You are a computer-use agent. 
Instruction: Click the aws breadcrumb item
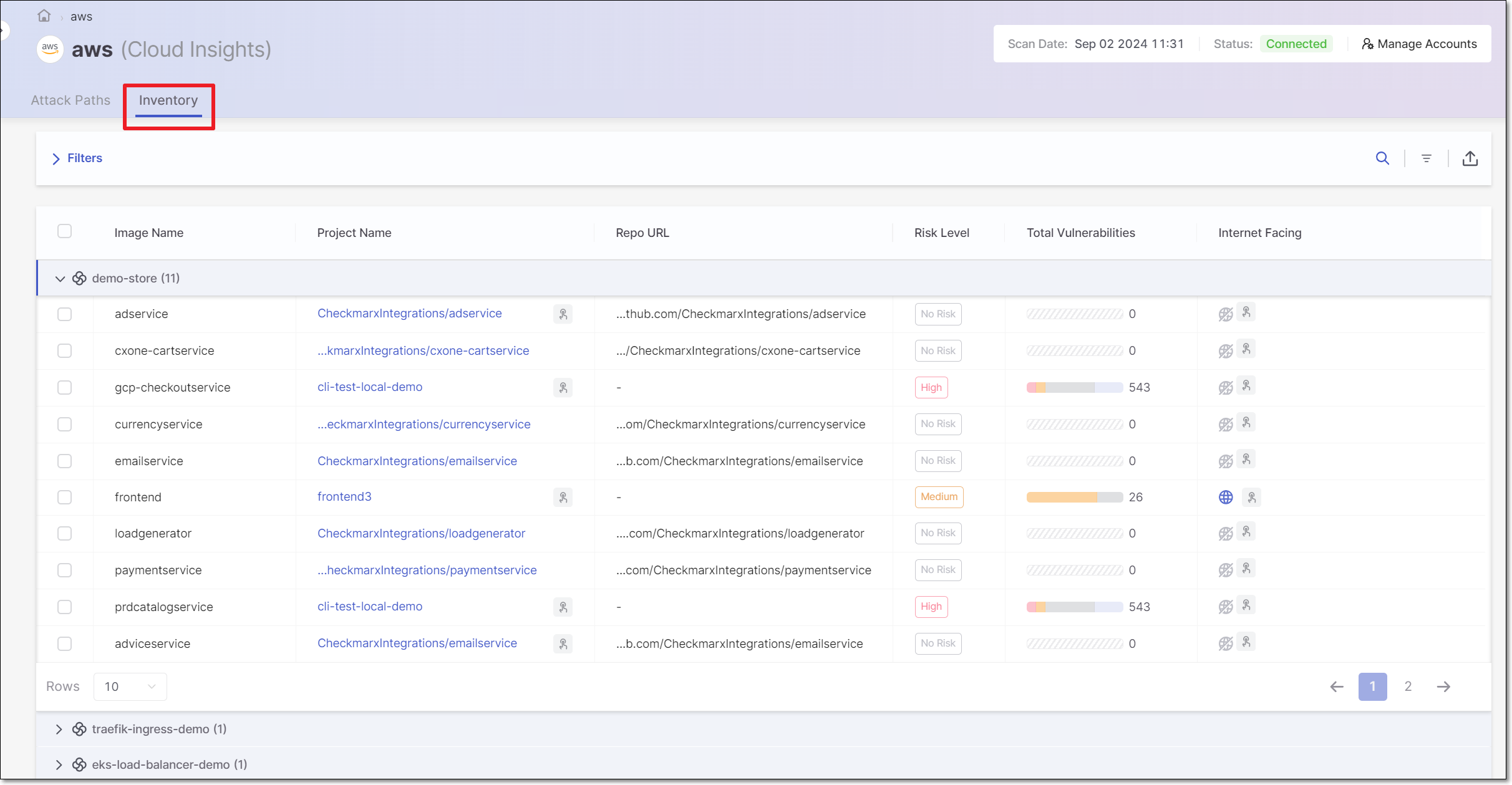(x=81, y=17)
